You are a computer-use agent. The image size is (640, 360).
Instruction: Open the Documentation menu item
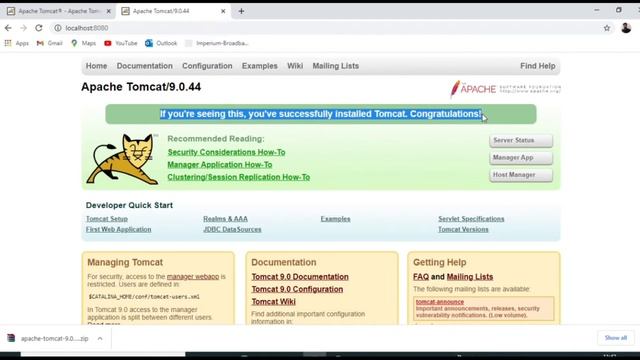144,66
